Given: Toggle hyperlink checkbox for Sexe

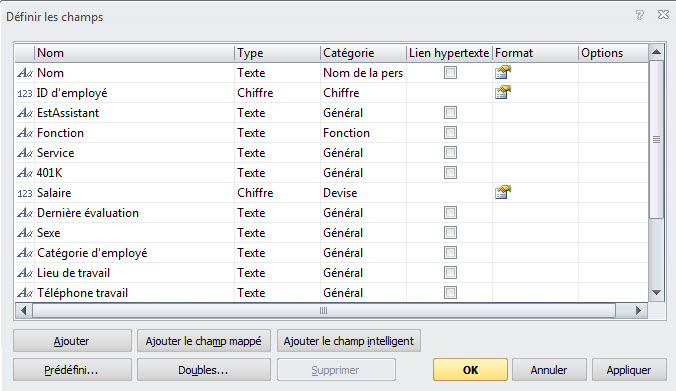Looking at the screenshot, I should pos(451,232).
